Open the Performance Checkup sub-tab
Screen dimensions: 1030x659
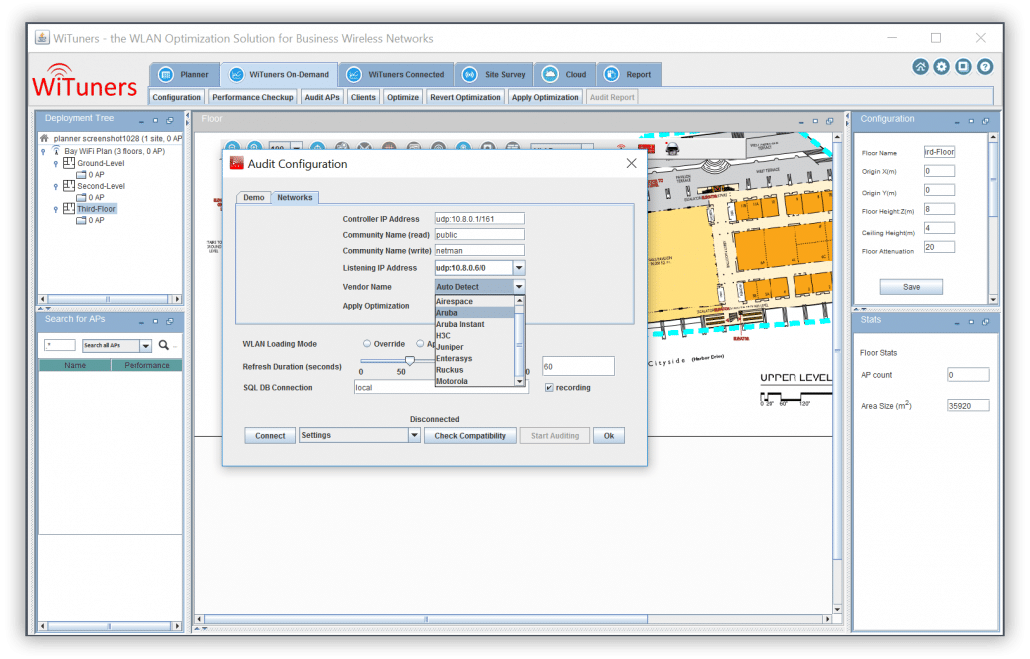[x=252, y=97]
